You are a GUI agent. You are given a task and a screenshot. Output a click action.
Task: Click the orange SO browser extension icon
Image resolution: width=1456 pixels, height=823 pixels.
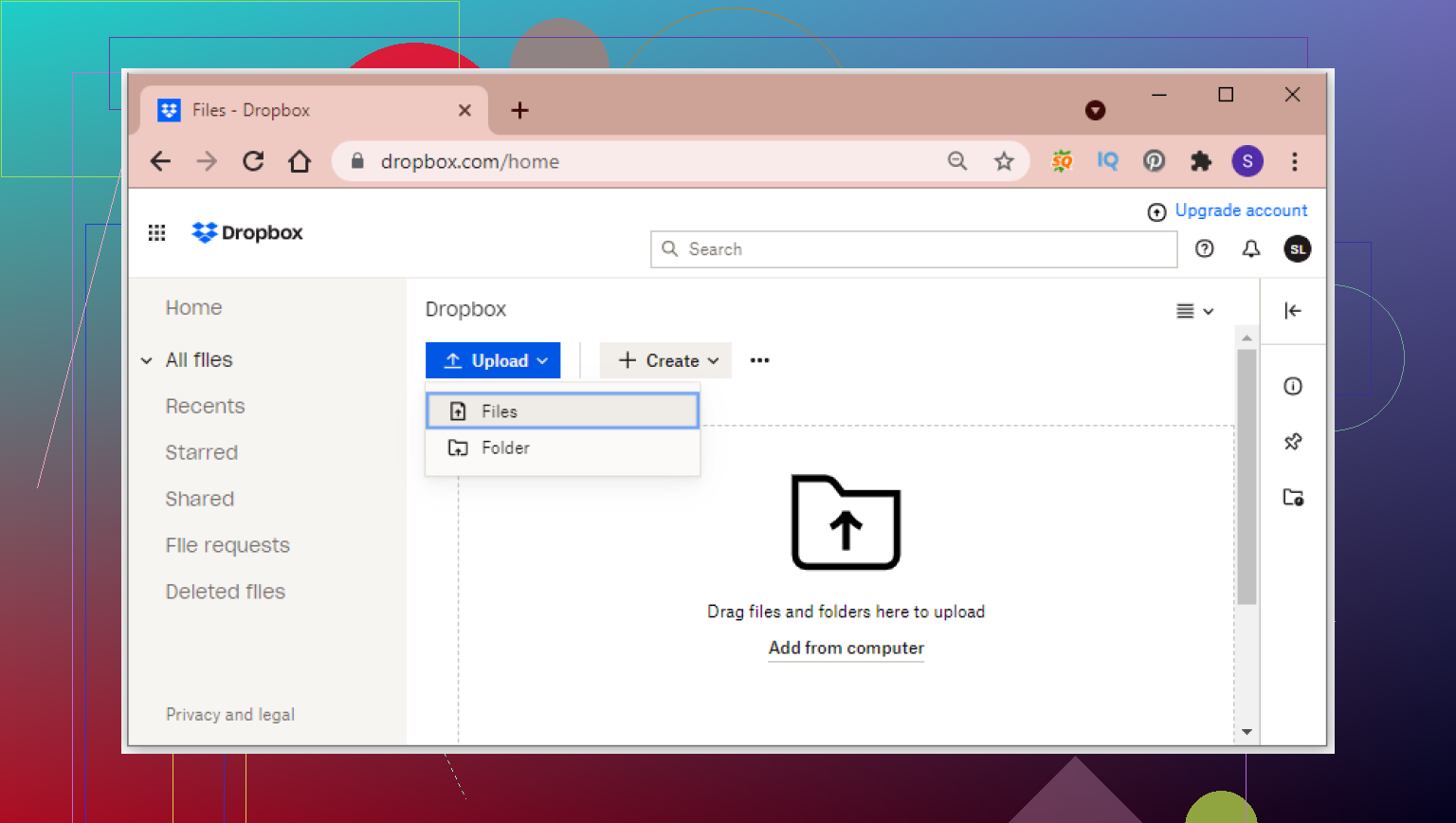click(1062, 161)
